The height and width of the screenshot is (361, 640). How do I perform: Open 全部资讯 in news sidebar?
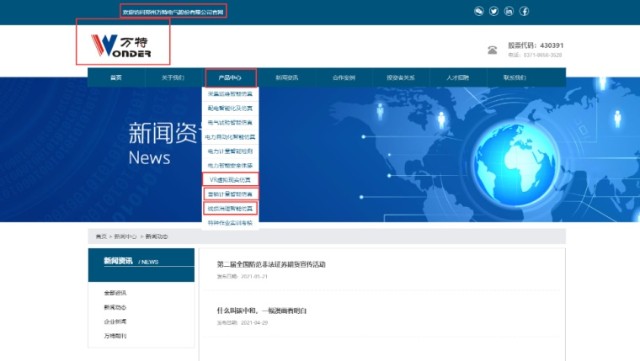tap(115, 293)
